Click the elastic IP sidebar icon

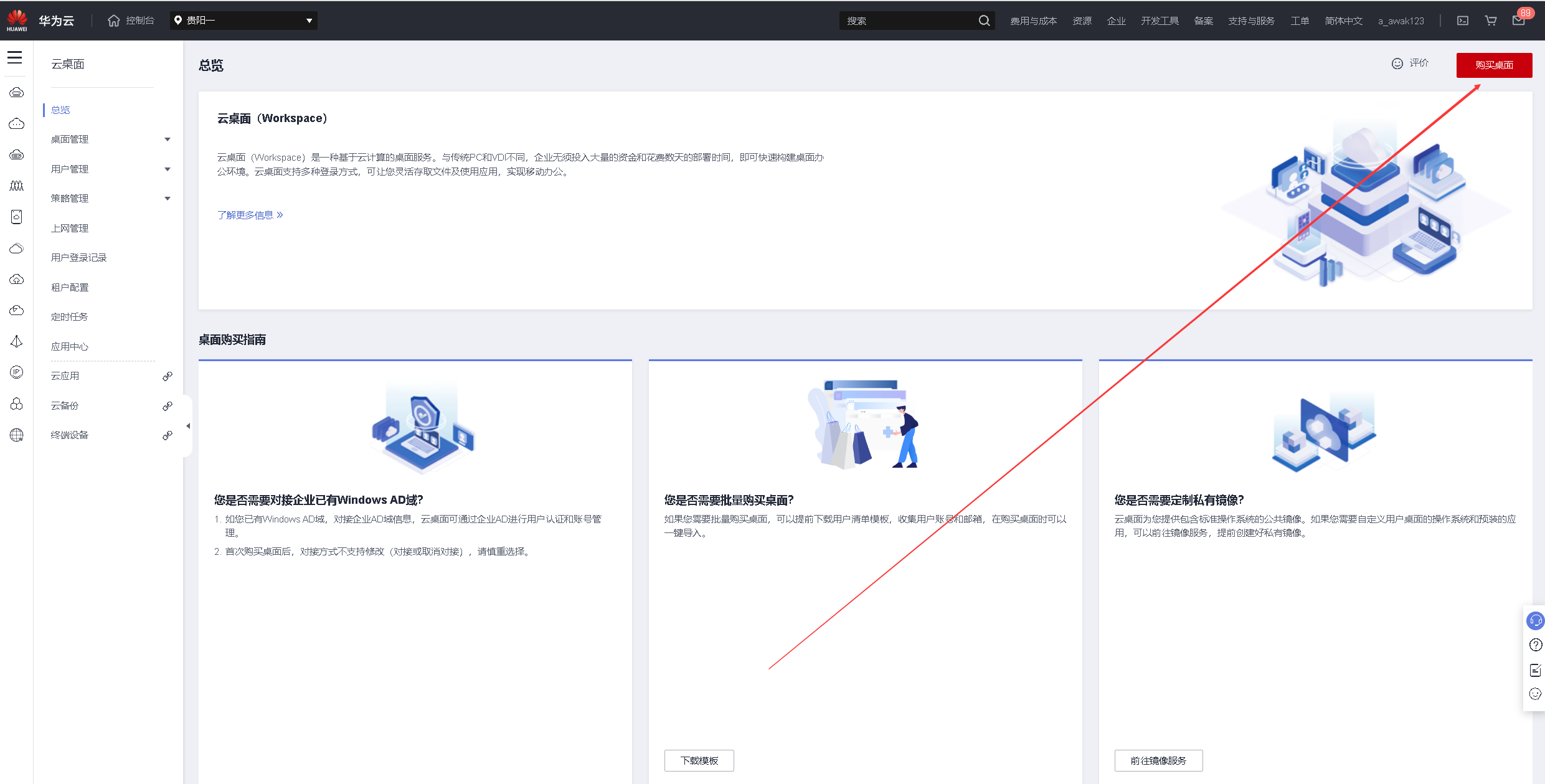[x=17, y=372]
